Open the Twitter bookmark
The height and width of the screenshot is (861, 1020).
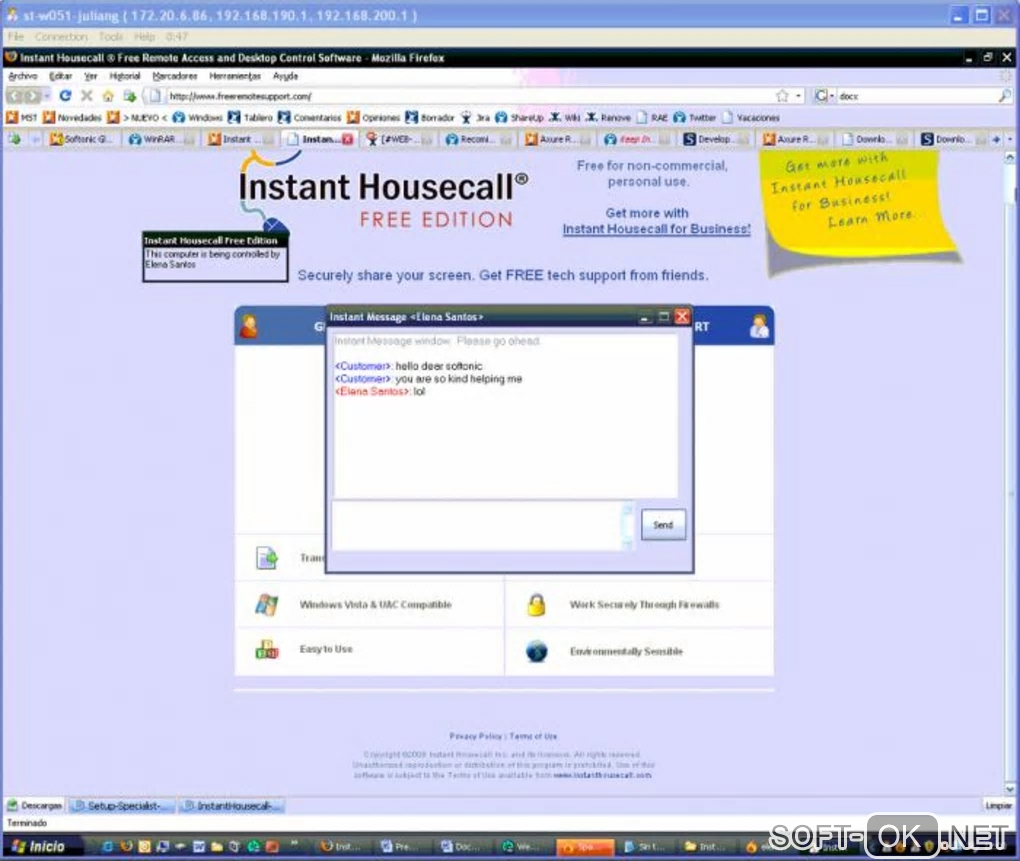[694, 118]
